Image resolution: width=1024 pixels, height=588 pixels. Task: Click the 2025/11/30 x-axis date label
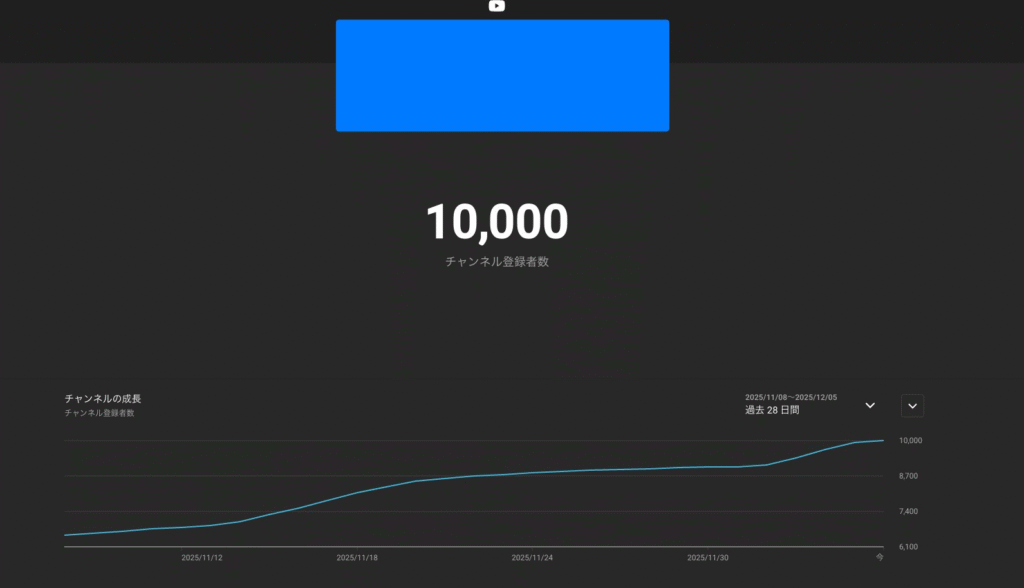click(708, 557)
